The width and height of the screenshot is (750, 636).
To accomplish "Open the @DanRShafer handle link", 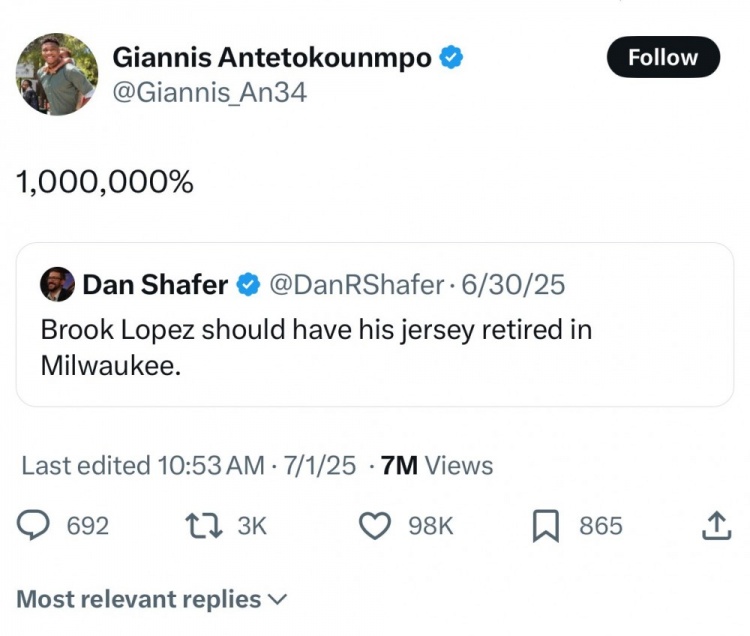I will (x=355, y=285).
